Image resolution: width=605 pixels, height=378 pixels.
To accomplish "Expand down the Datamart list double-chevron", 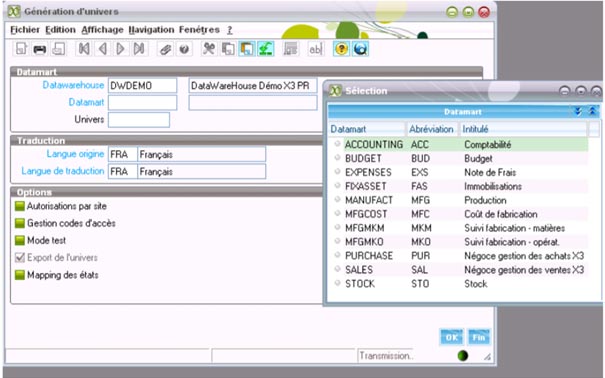I will 578,111.
